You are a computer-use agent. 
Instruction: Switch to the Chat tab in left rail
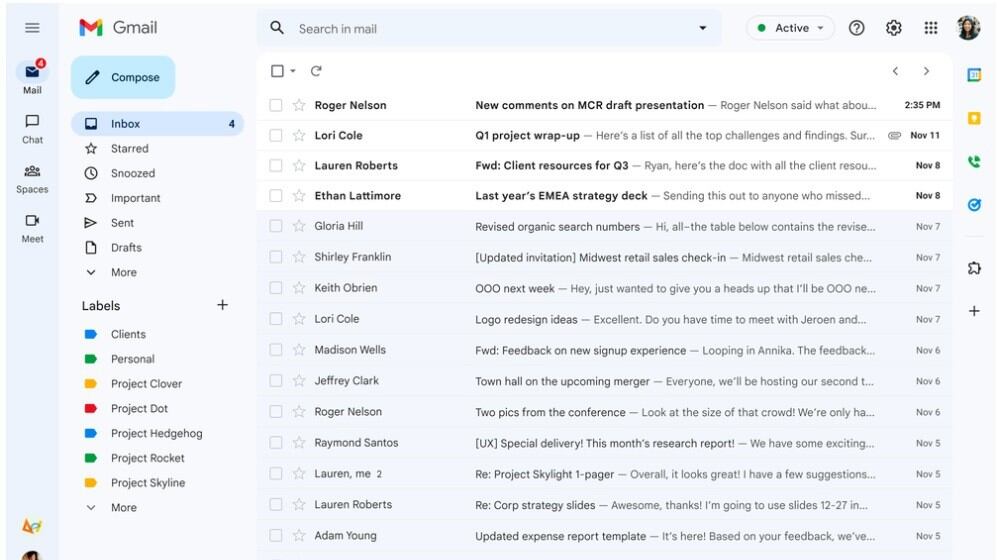(x=32, y=128)
